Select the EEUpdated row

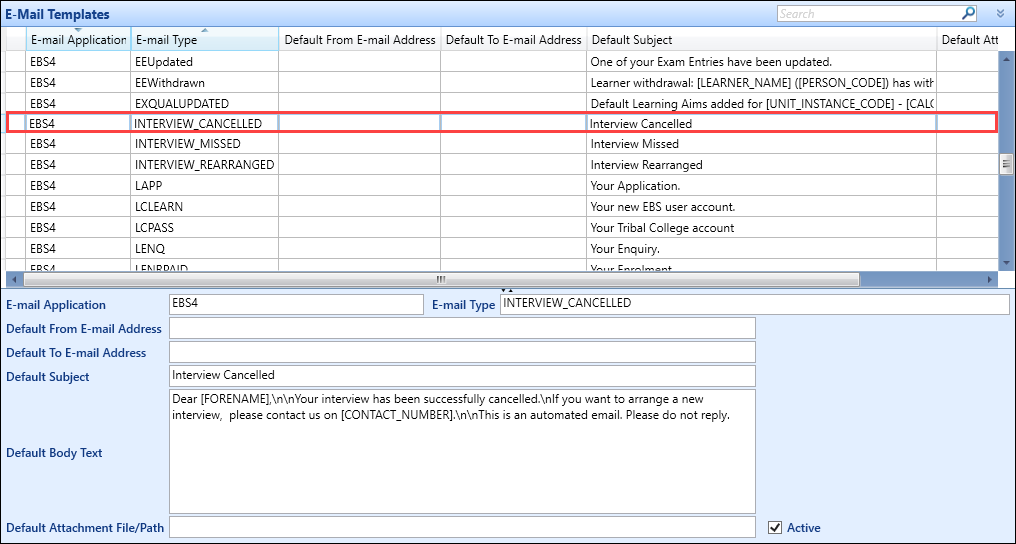[x=502, y=62]
